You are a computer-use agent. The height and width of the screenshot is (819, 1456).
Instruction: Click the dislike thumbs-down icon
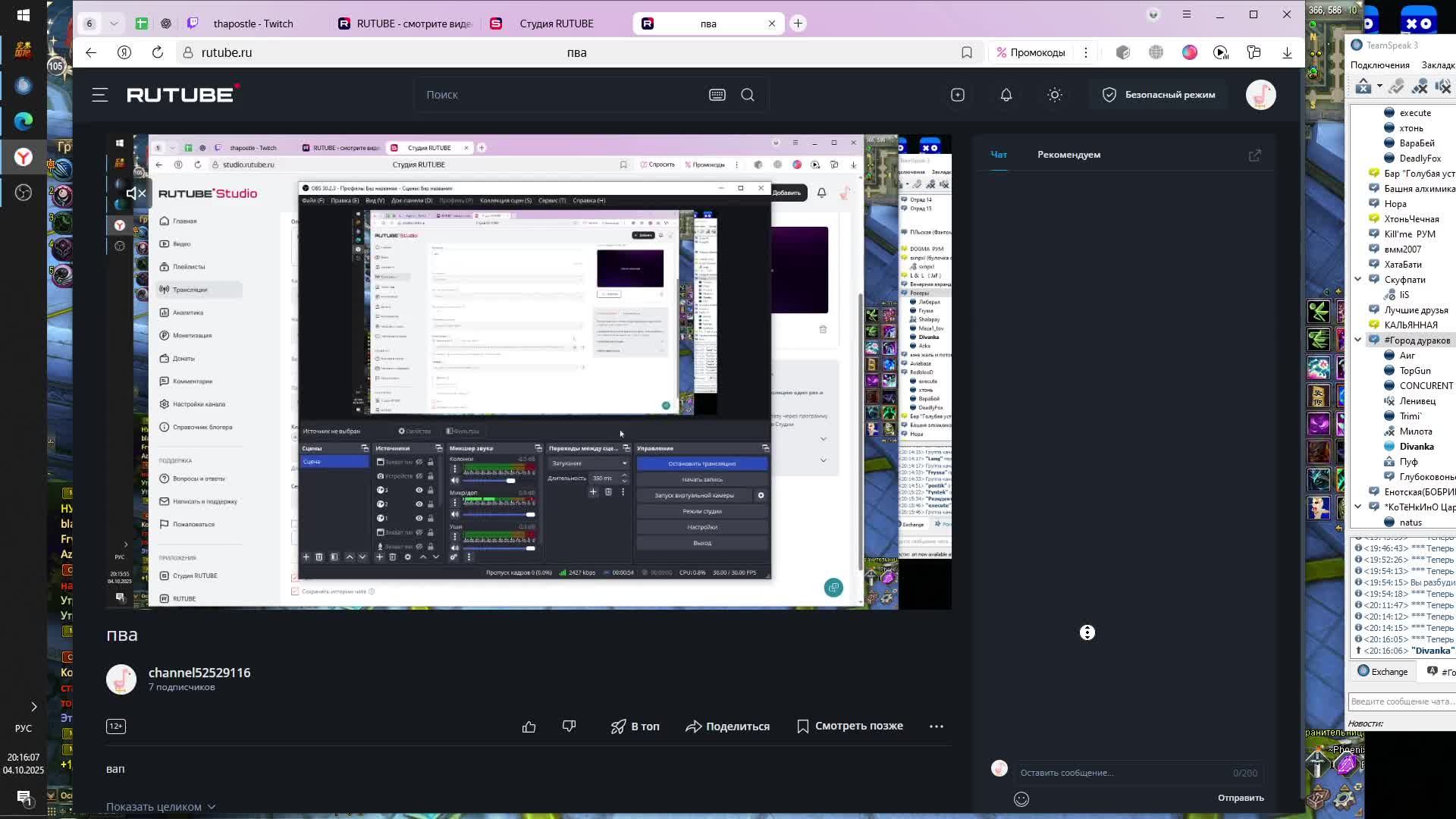pyautogui.click(x=570, y=726)
